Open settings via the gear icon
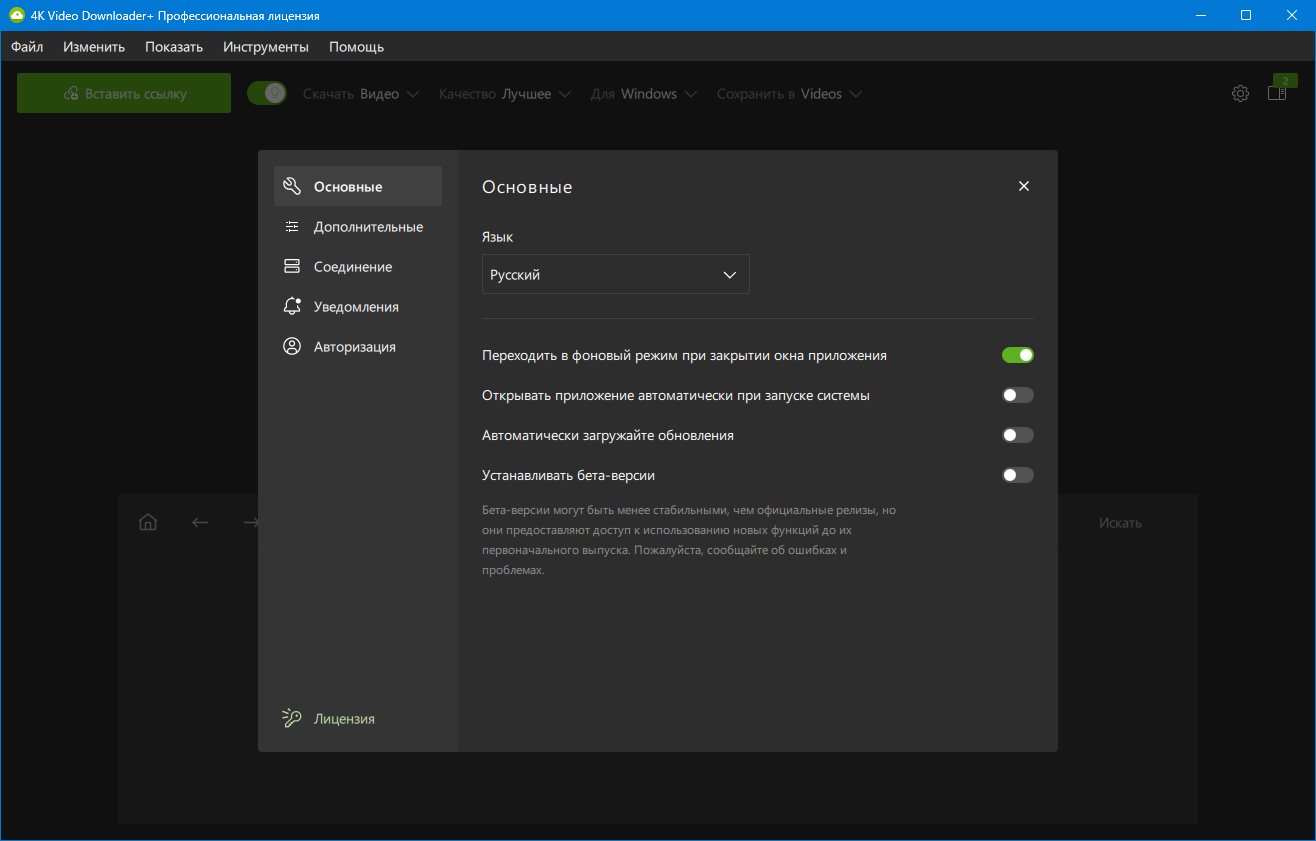The width and height of the screenshot is (1316, 841). click(x=1240, y=94)
